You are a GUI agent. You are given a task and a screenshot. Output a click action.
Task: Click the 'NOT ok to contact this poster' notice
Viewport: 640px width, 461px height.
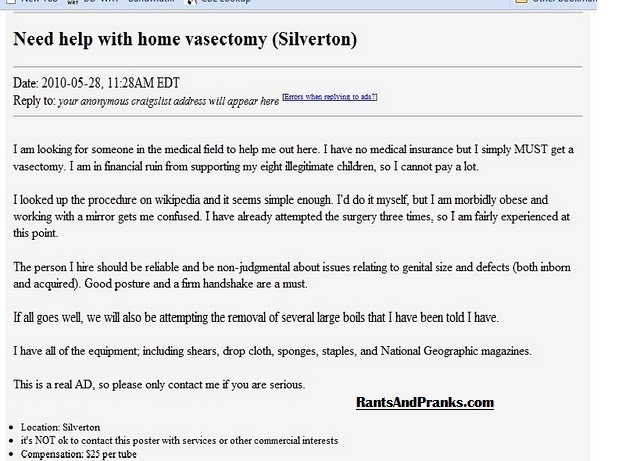point(179,440)
